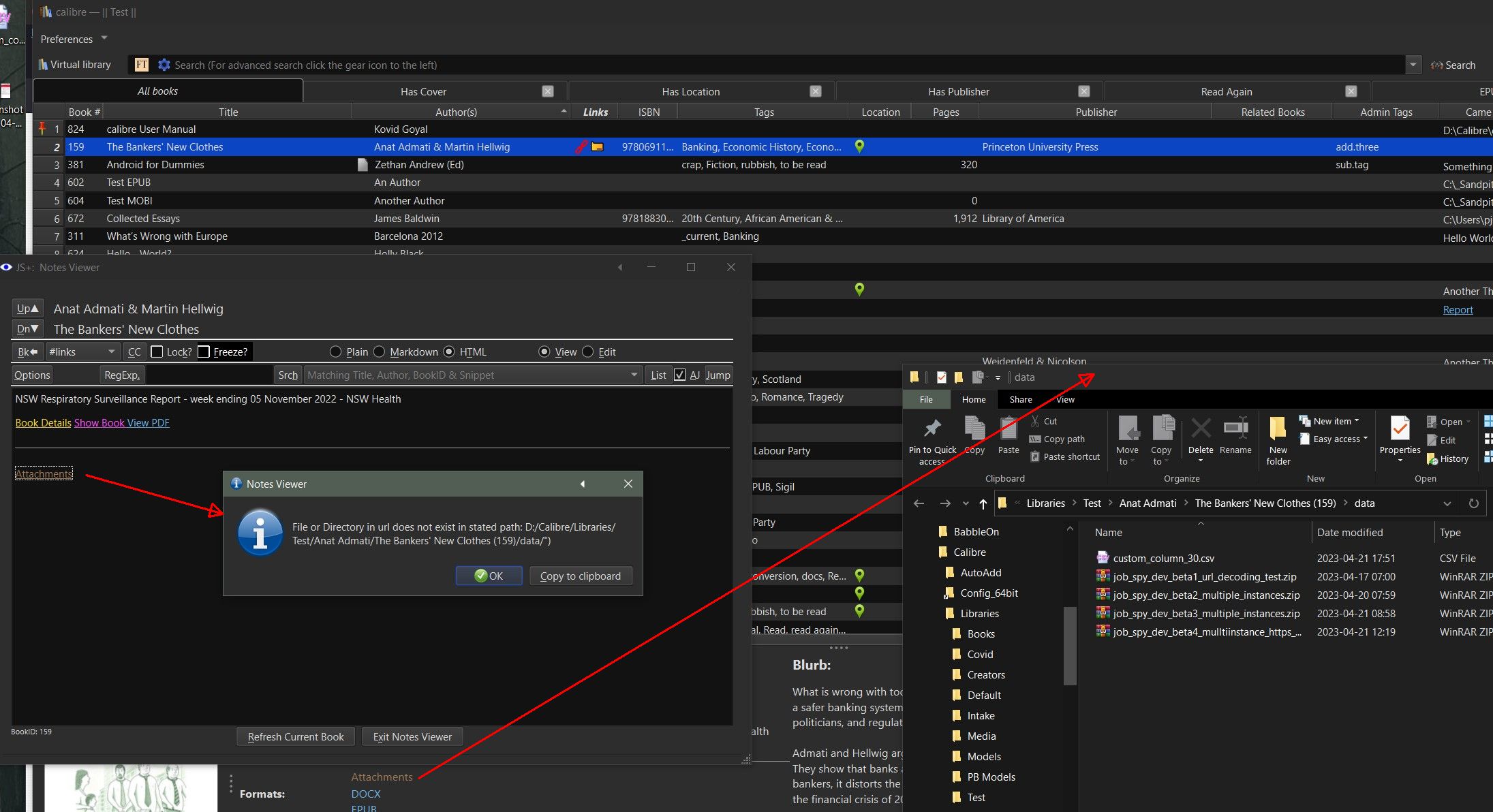Open the #links column dropdown
The height and width of the screenshot is (812, 1493).
[111, 352]
